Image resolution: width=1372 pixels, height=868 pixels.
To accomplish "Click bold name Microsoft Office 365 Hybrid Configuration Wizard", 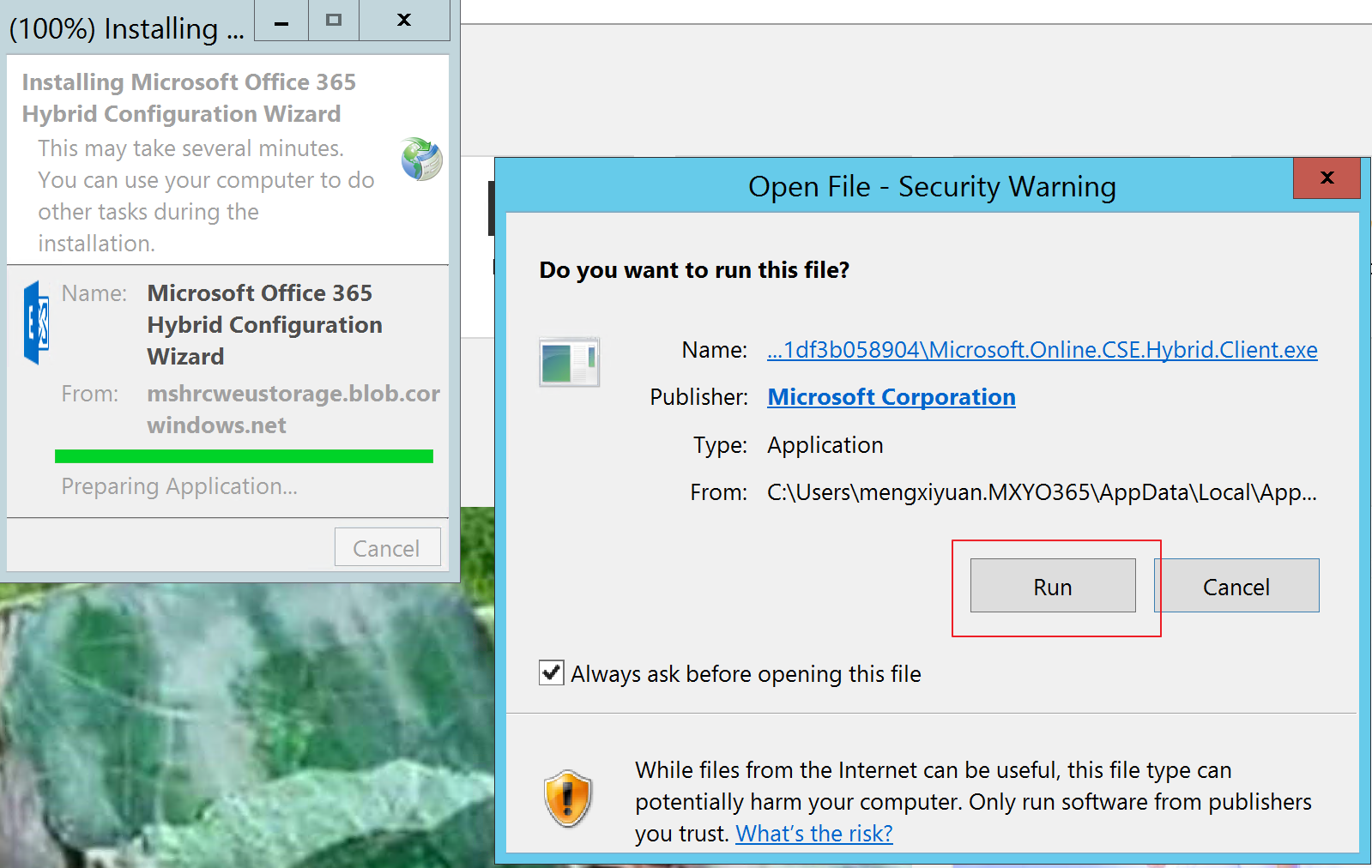I will (264, 324).
